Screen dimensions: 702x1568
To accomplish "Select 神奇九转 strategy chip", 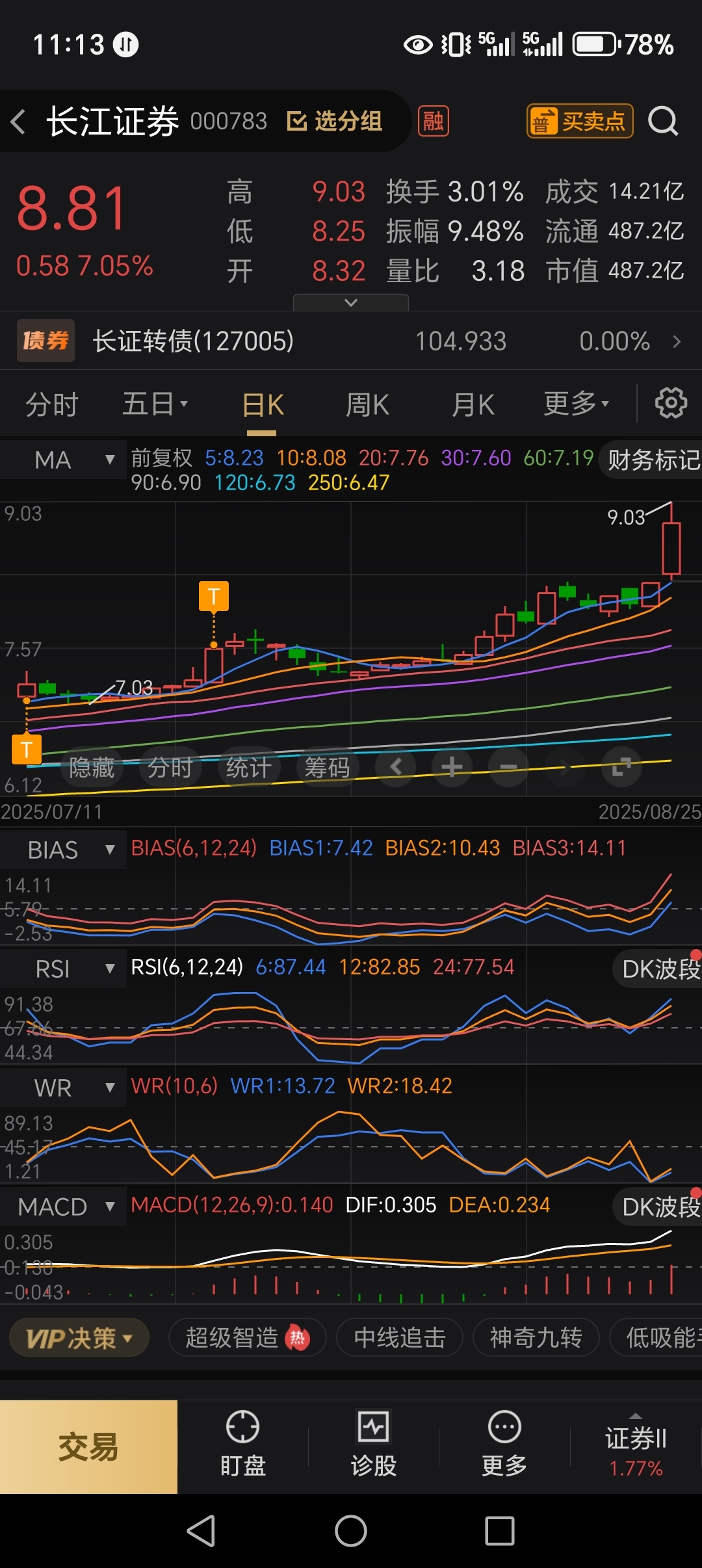I will pyautogui.click(x=536, y=1338).
